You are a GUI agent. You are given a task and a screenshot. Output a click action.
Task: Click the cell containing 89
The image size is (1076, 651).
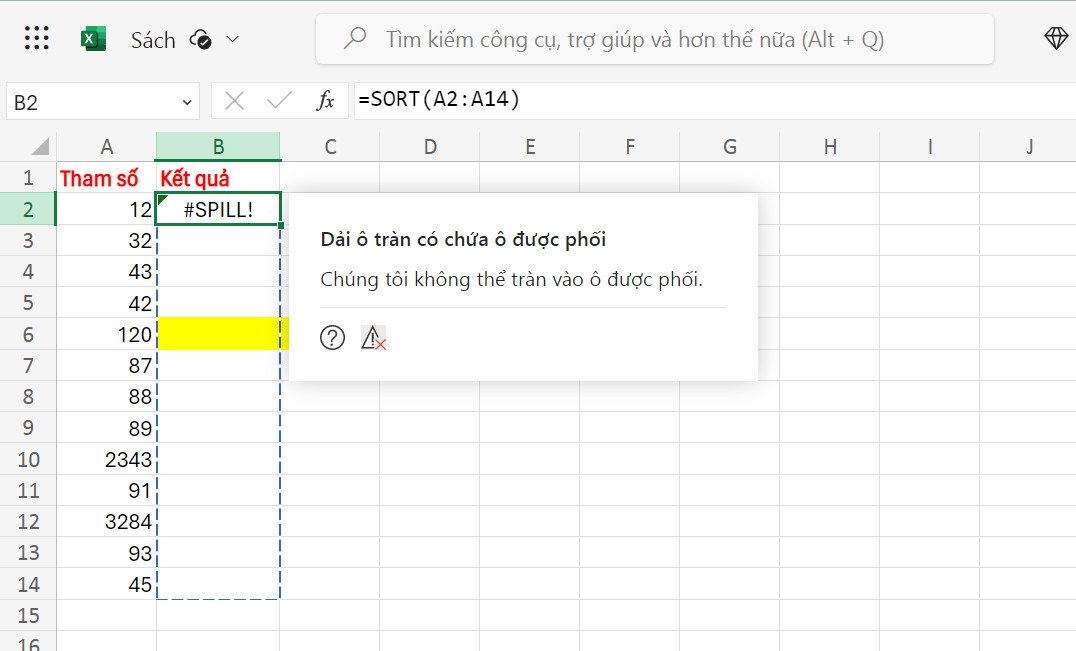(106, 427)
